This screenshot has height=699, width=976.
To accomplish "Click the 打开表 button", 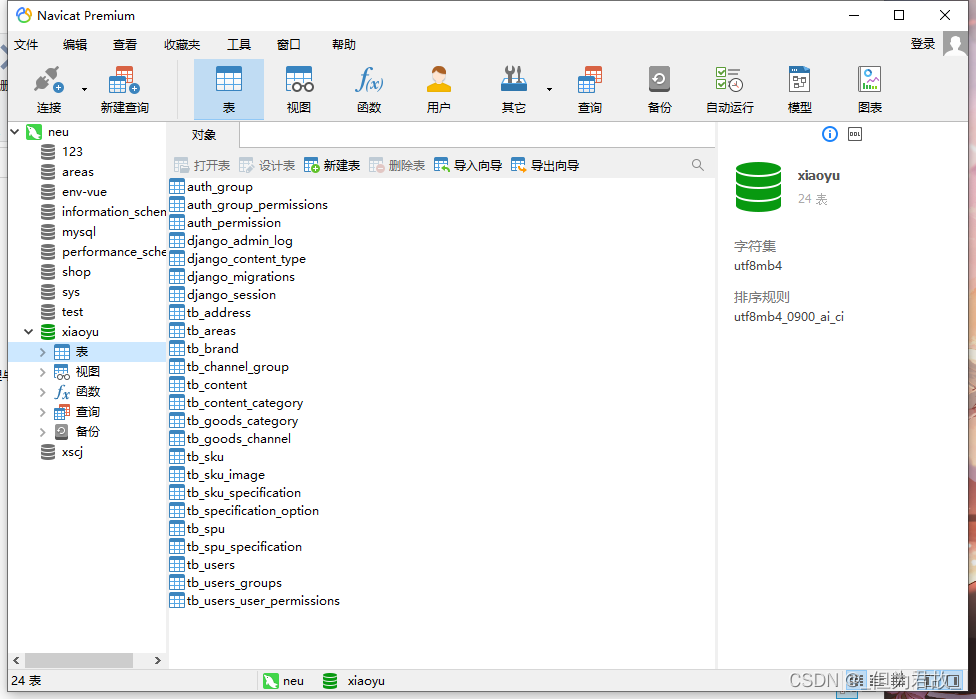I will pyautogui.click(x=202, y=165).
